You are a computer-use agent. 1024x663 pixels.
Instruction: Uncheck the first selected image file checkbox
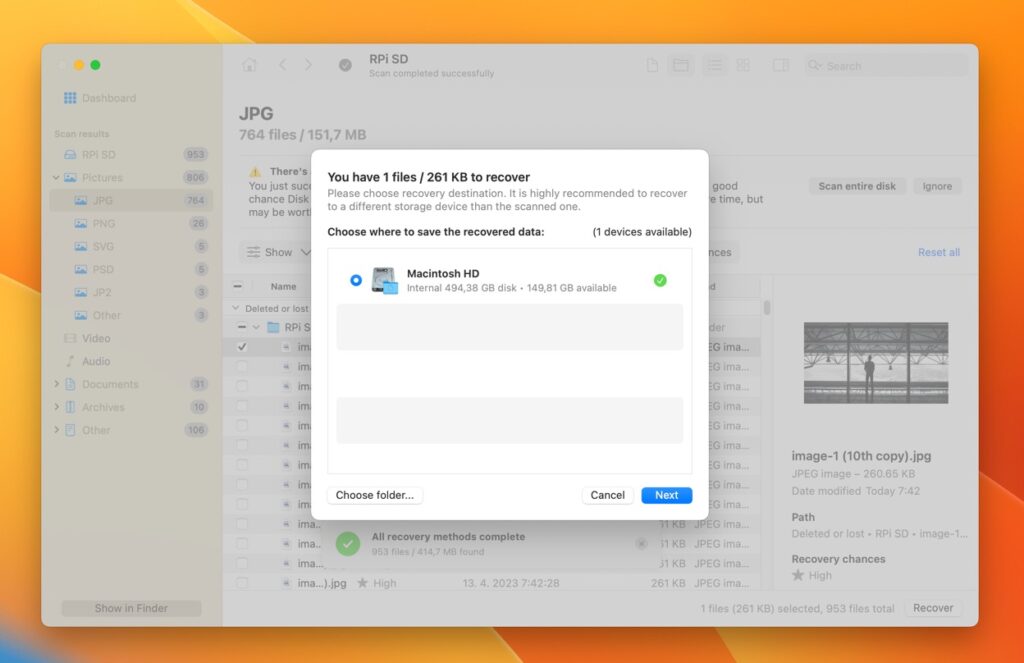[x=242, y=347]
